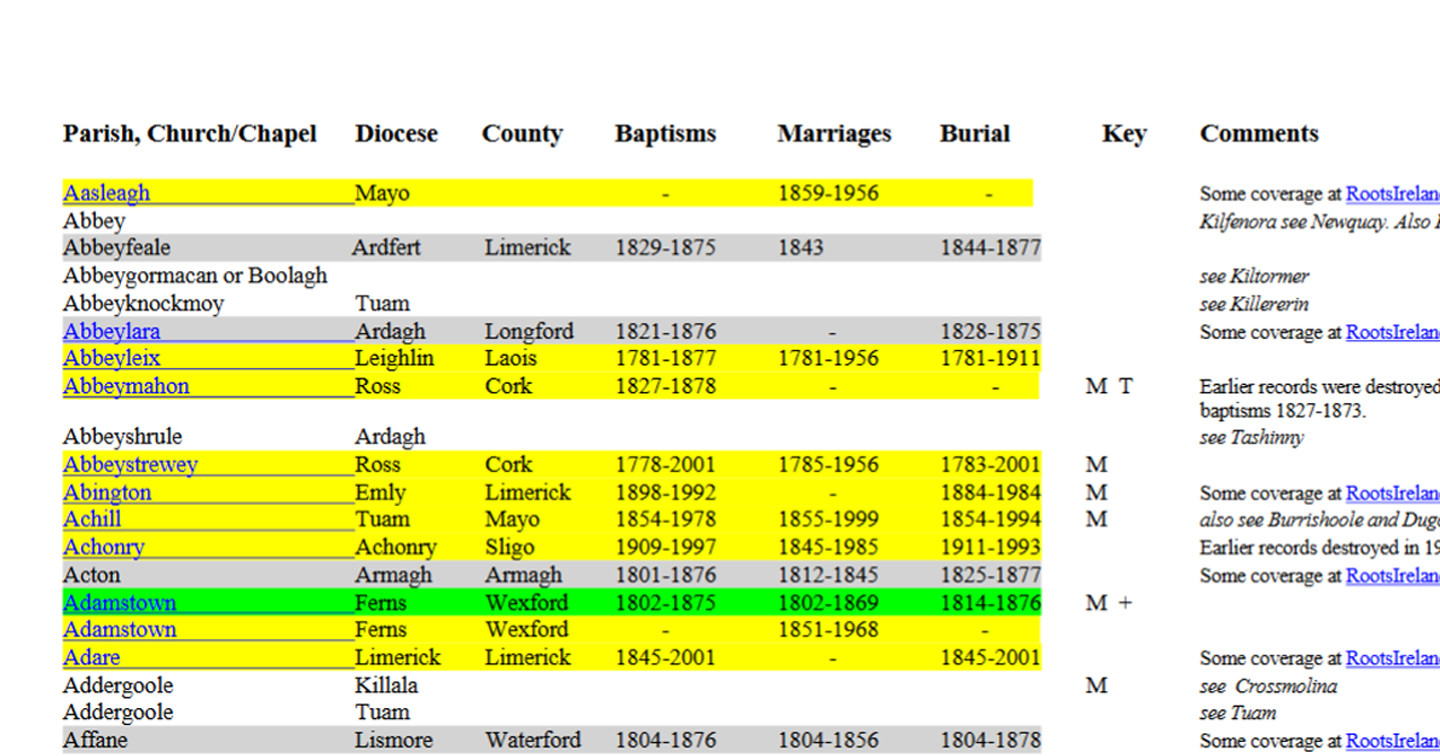Open the green-highlighted Adamstown link
1440x756 pixels.
point(120,603)
